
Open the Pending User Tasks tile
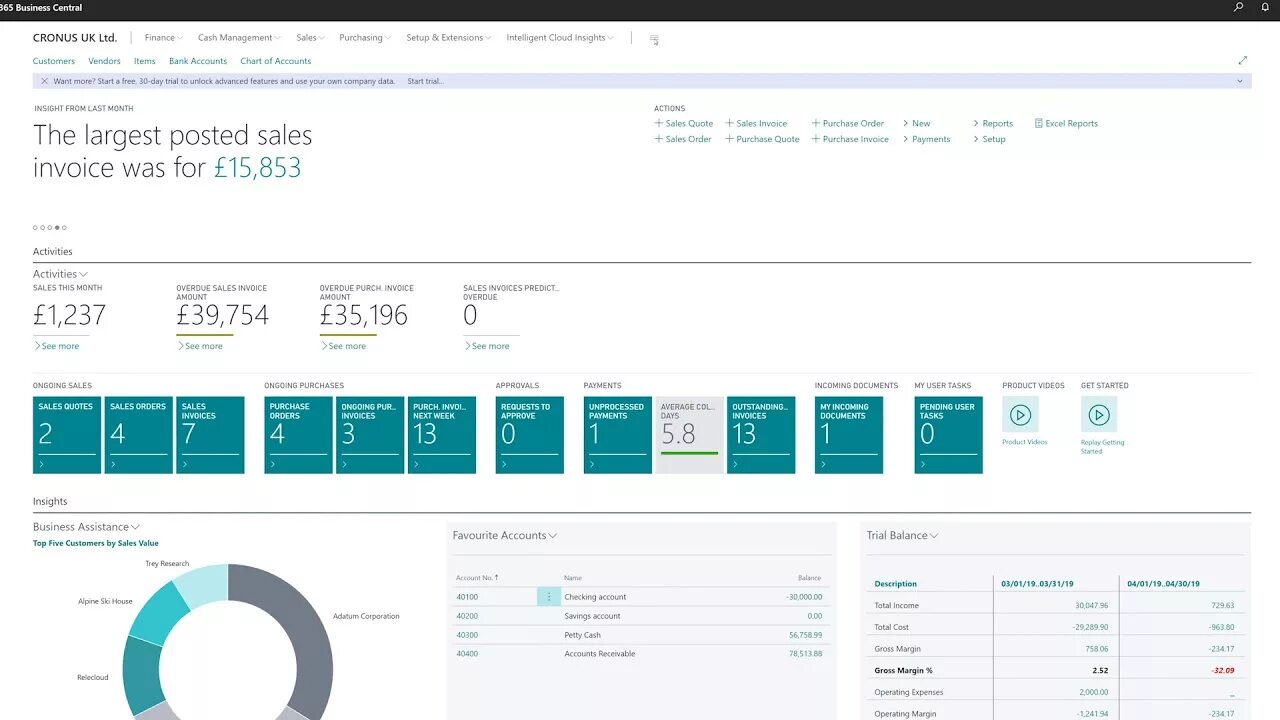(949, 435)
